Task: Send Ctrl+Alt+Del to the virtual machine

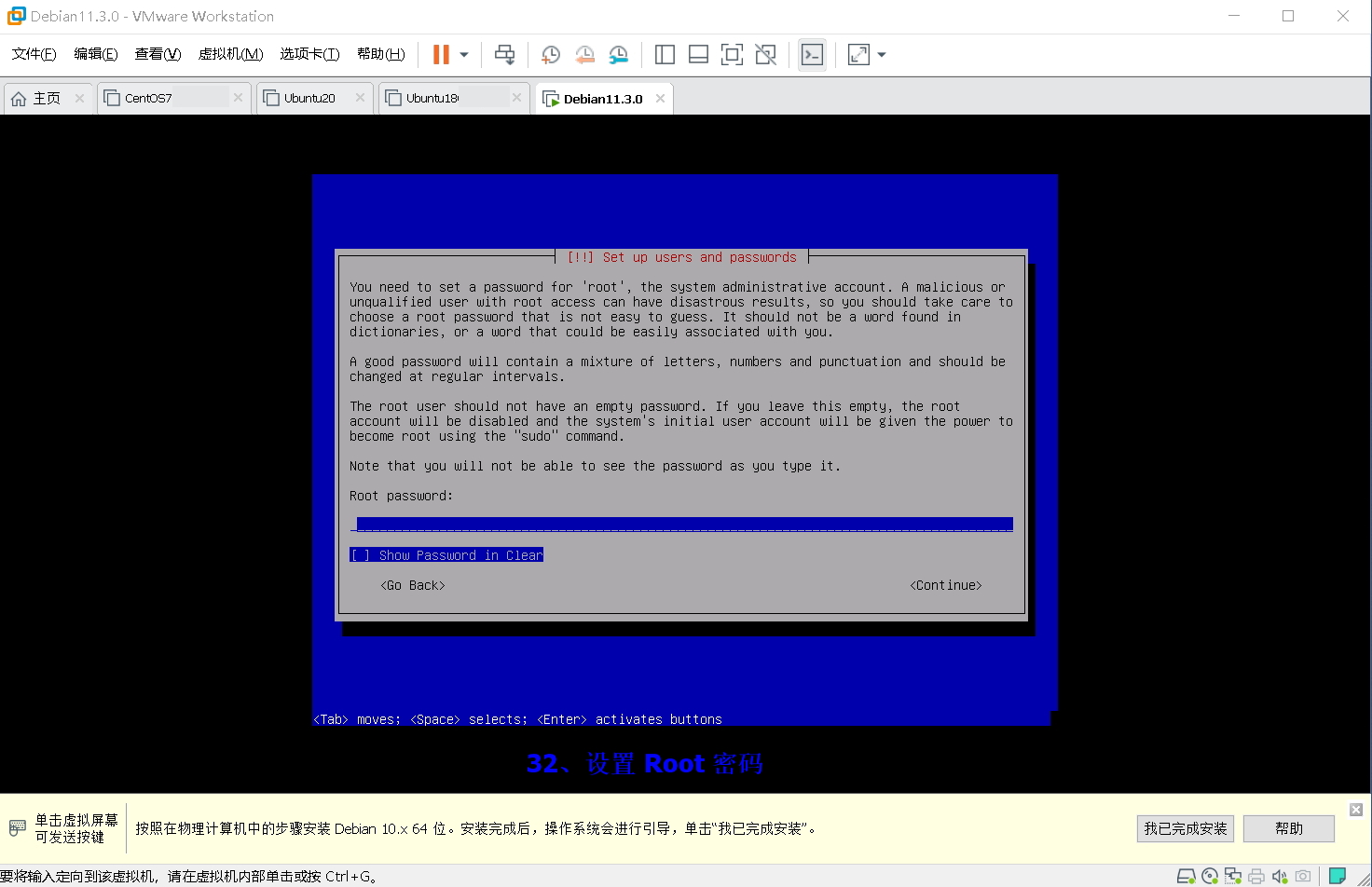Action: (504, 55)
